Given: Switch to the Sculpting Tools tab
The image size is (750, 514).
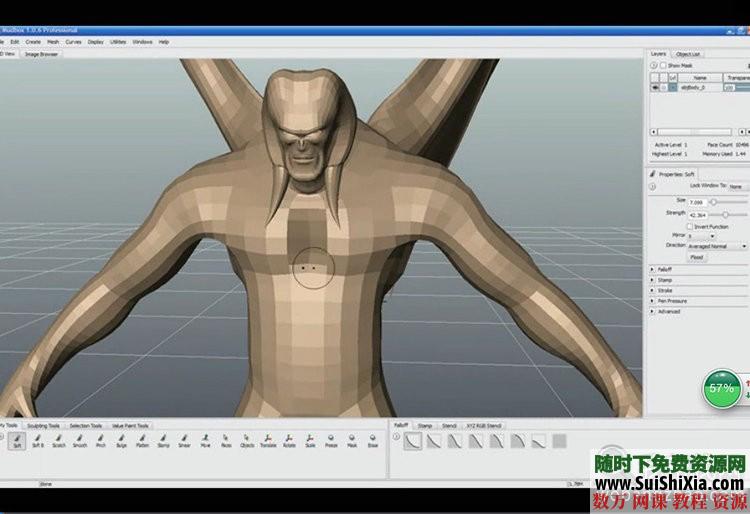Looking at the screenshot, I should click(x=44, y=426).
